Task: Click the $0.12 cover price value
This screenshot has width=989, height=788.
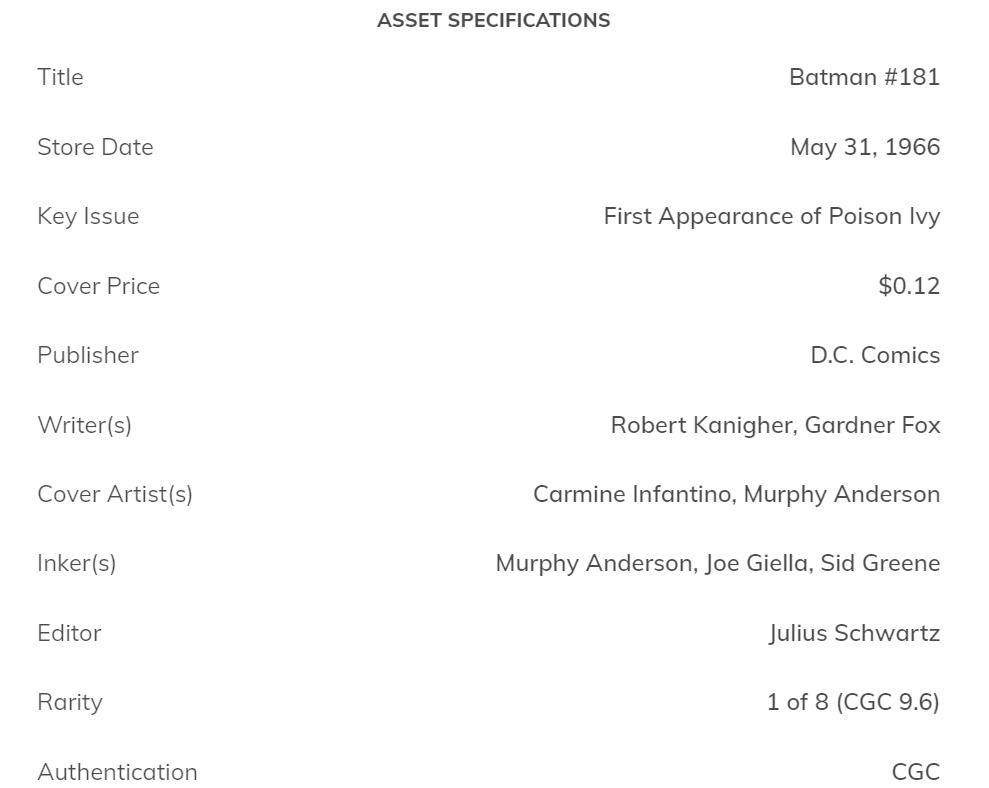Action: coord(909,286)
